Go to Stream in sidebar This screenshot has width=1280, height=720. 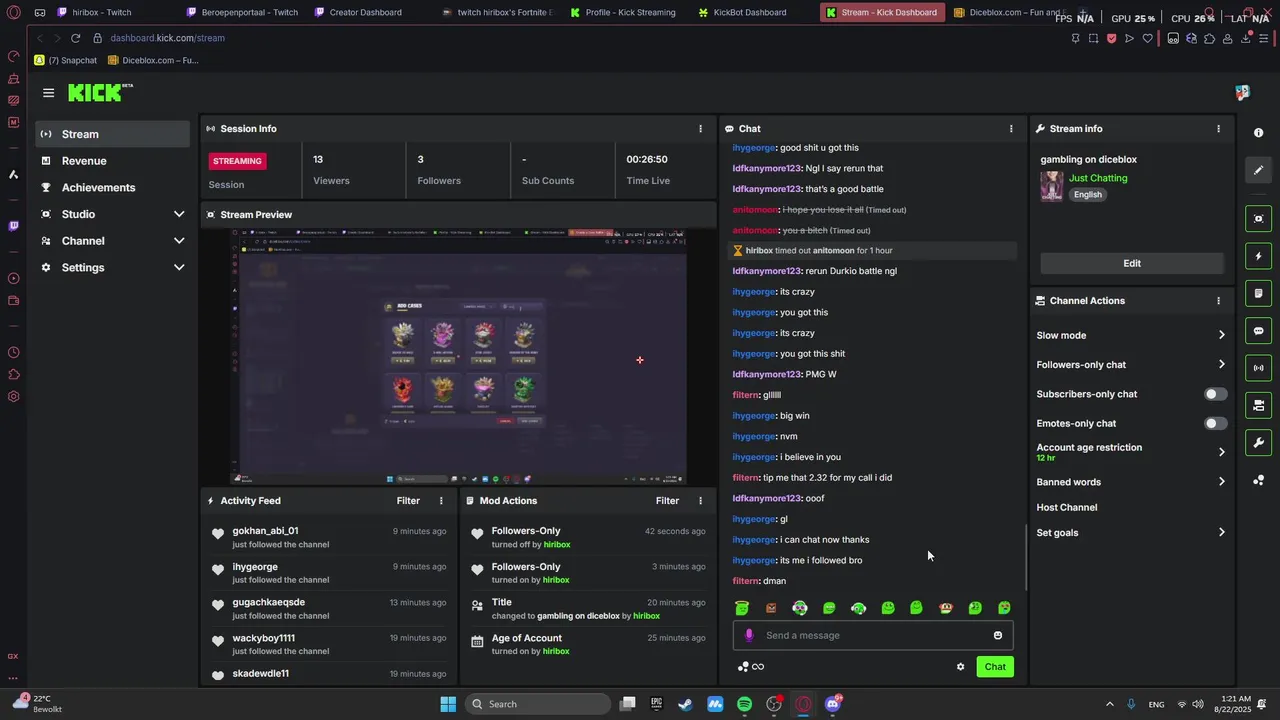[x=113, y=134]
